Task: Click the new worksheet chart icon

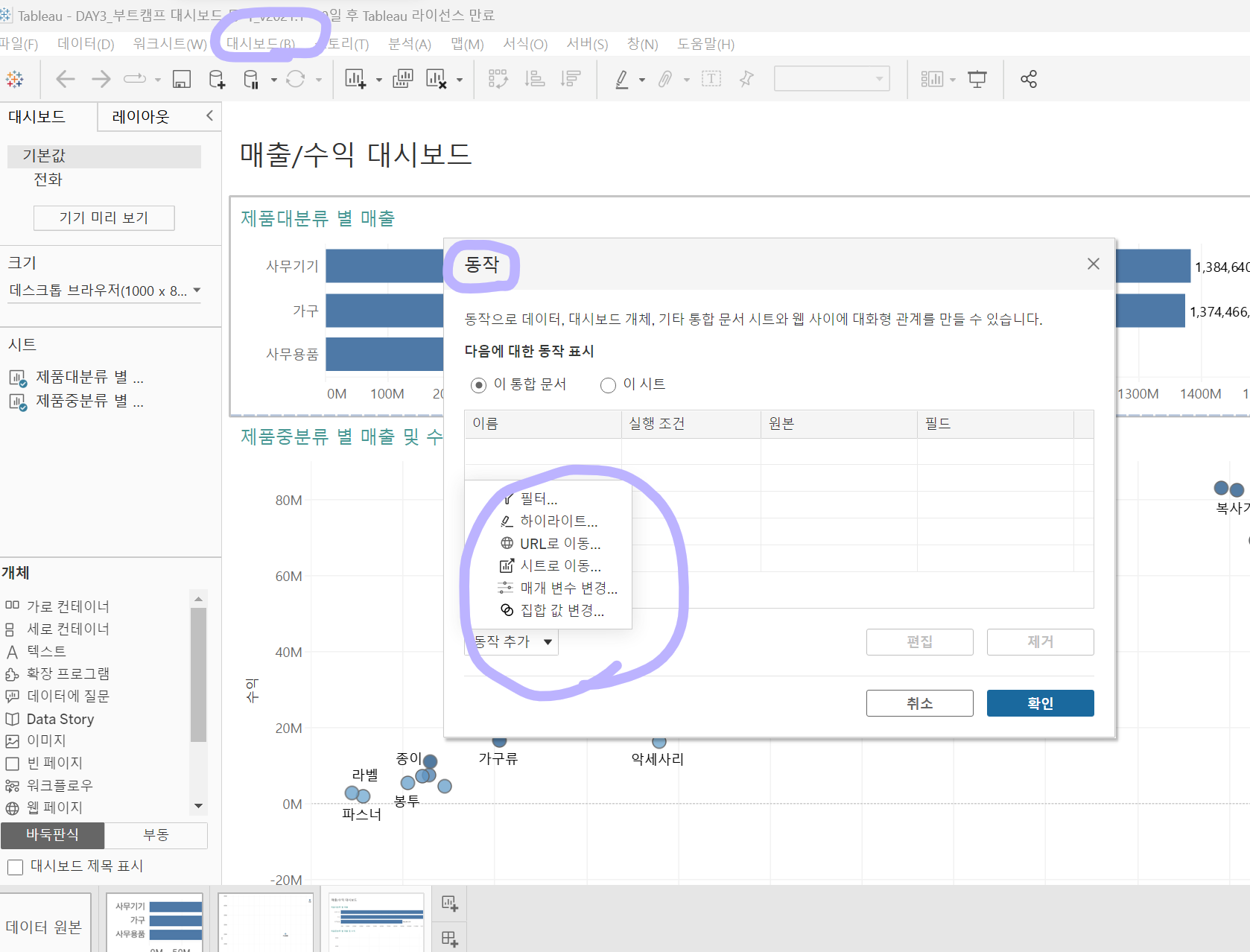Action: pyautogui.click(x=355, y=79)
